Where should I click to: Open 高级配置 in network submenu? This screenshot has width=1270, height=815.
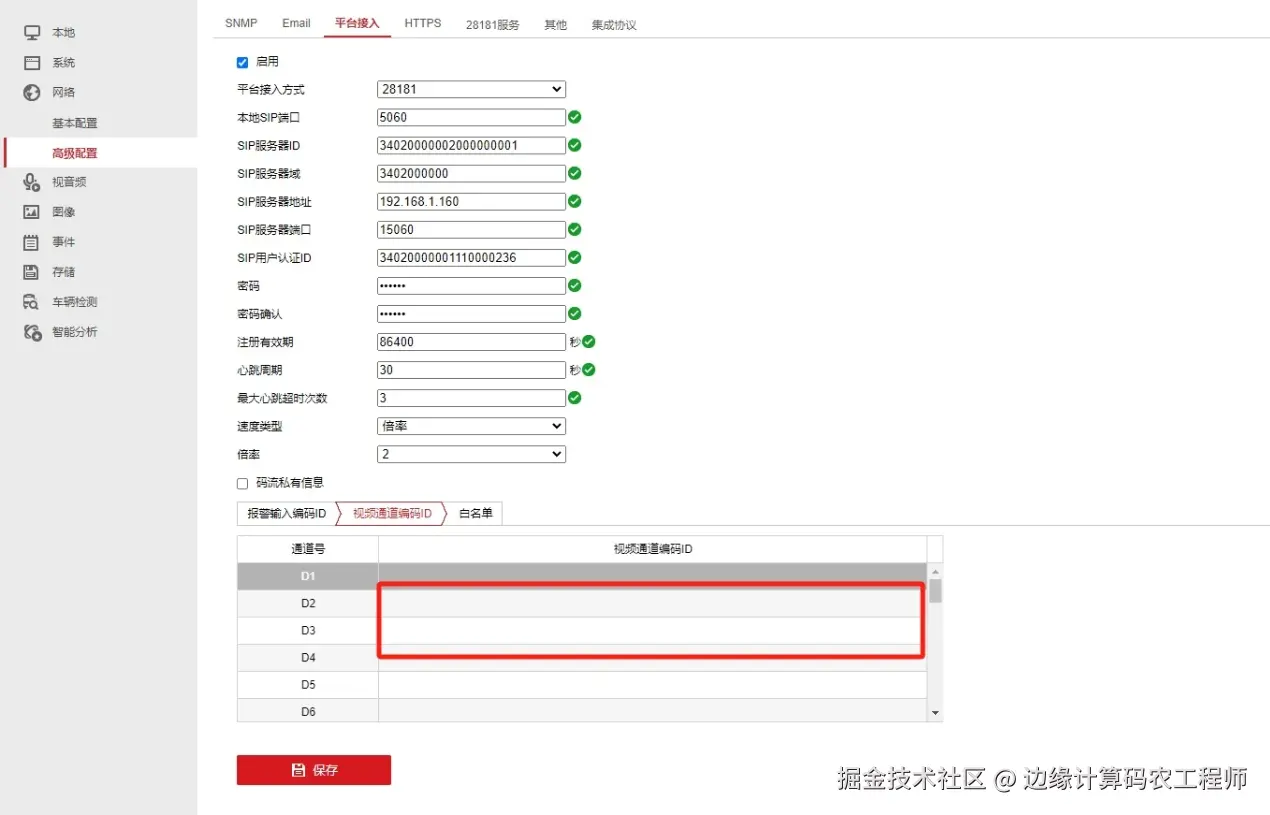tap(75, 153)
